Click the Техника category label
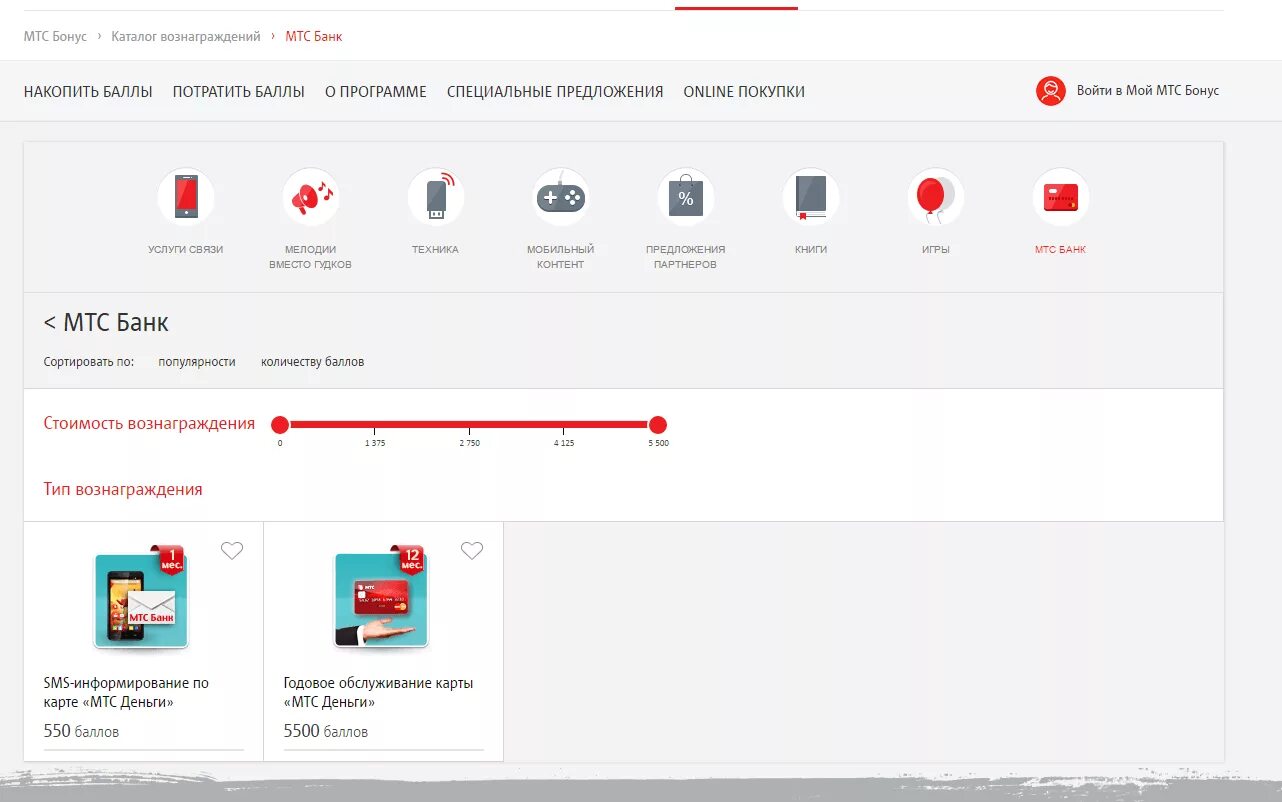 (x=436, y=250)
